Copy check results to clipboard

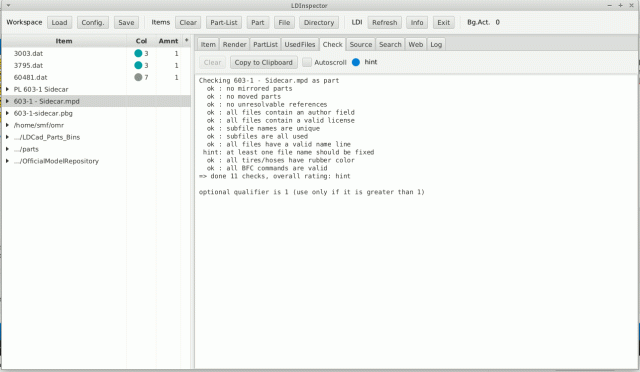click(x=264, y=62)
